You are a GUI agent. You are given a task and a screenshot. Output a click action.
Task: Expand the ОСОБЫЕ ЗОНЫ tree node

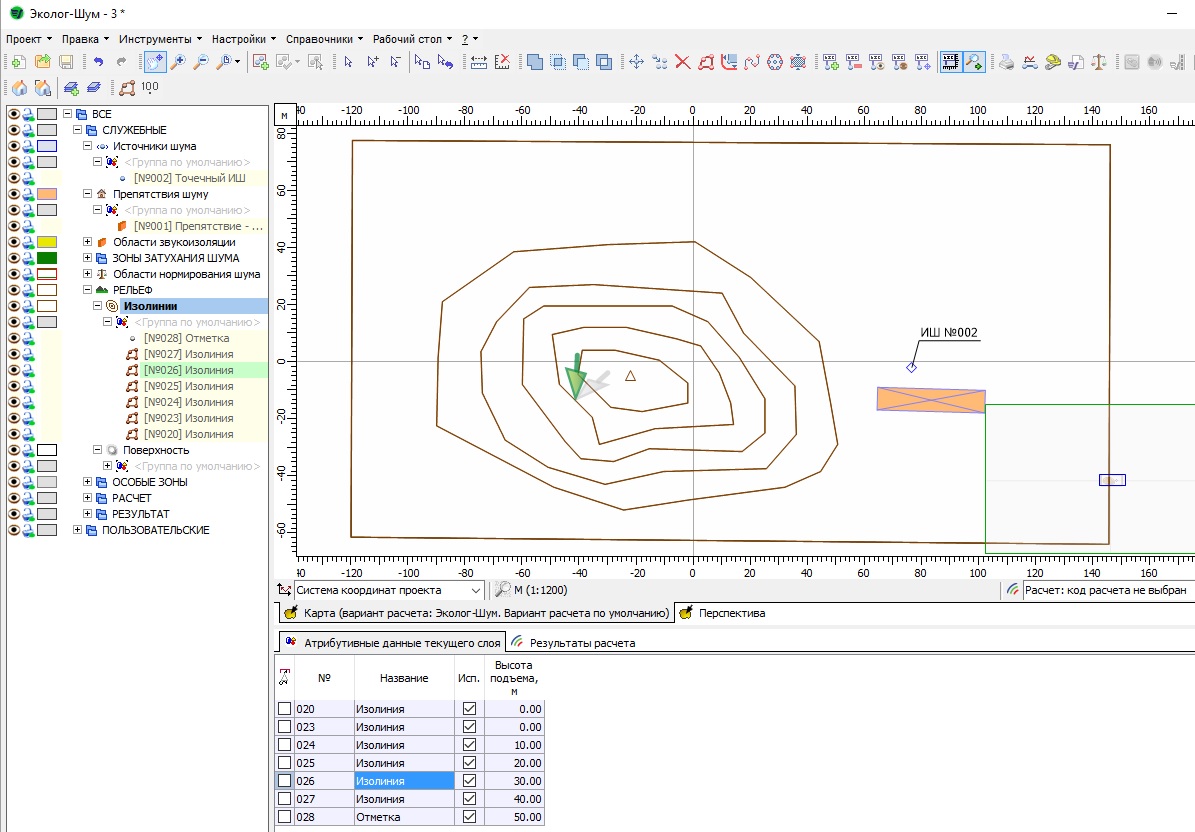(88, 482)
